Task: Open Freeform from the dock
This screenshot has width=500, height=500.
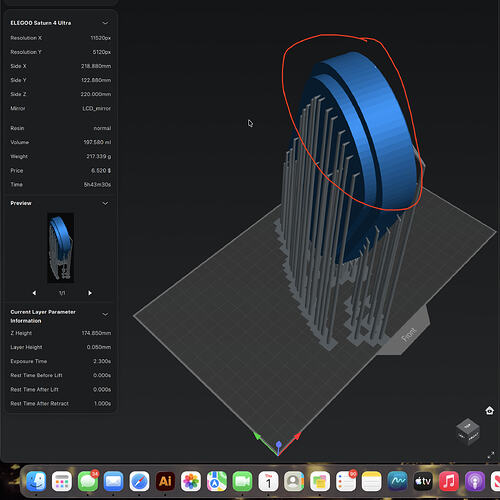Action: click(x=397, y=481)
